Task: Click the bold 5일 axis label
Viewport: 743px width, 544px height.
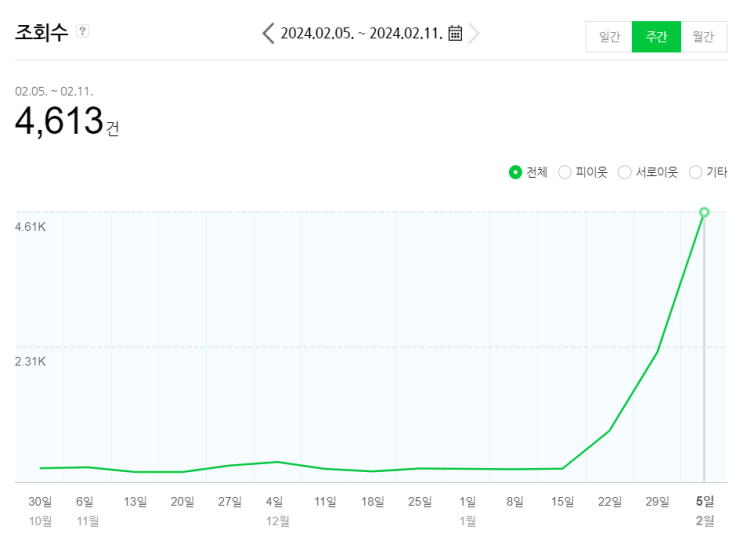Action: tap(705, 501)
